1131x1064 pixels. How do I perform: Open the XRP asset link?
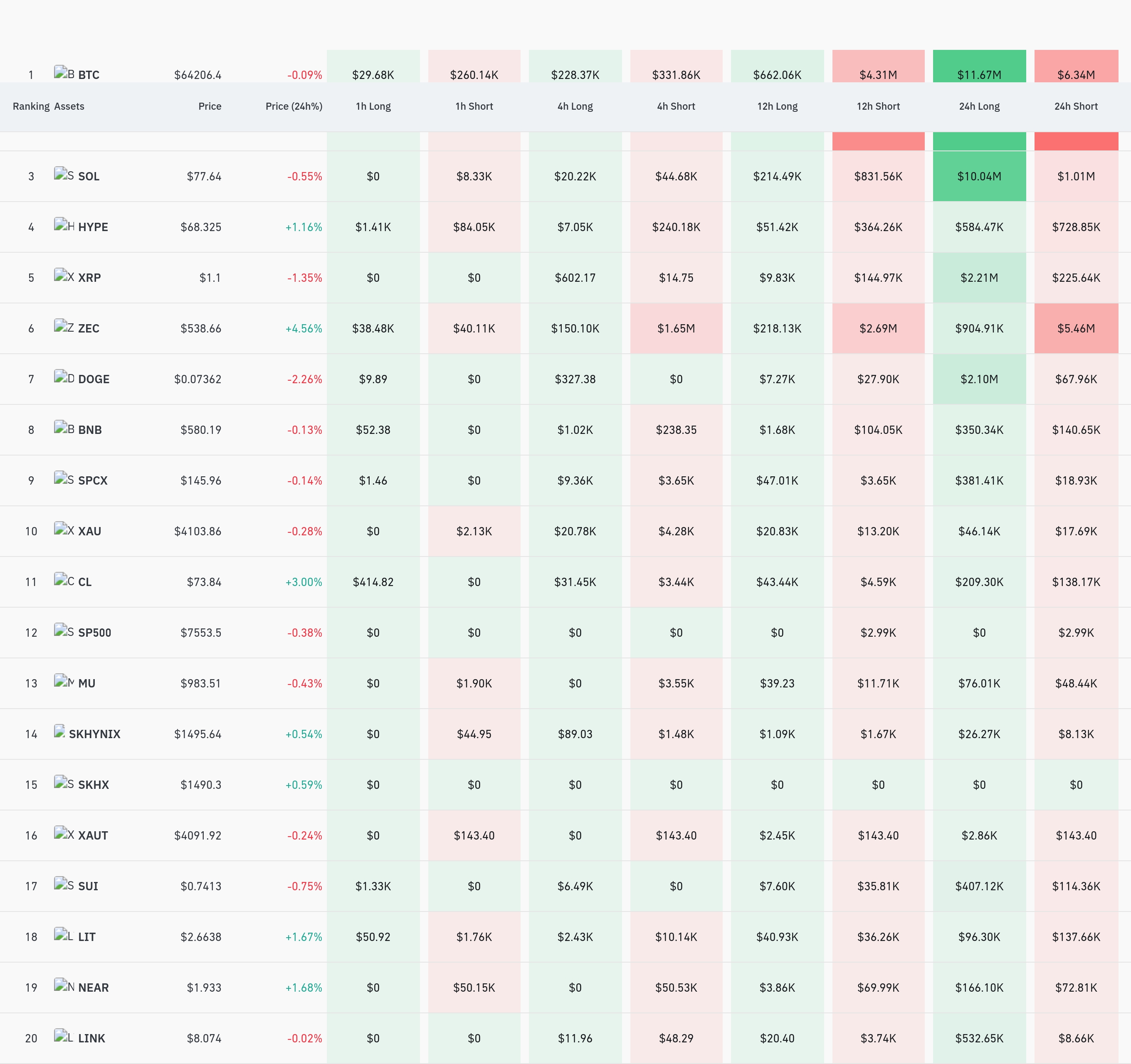pyautogui.click(x=89, y=278)
